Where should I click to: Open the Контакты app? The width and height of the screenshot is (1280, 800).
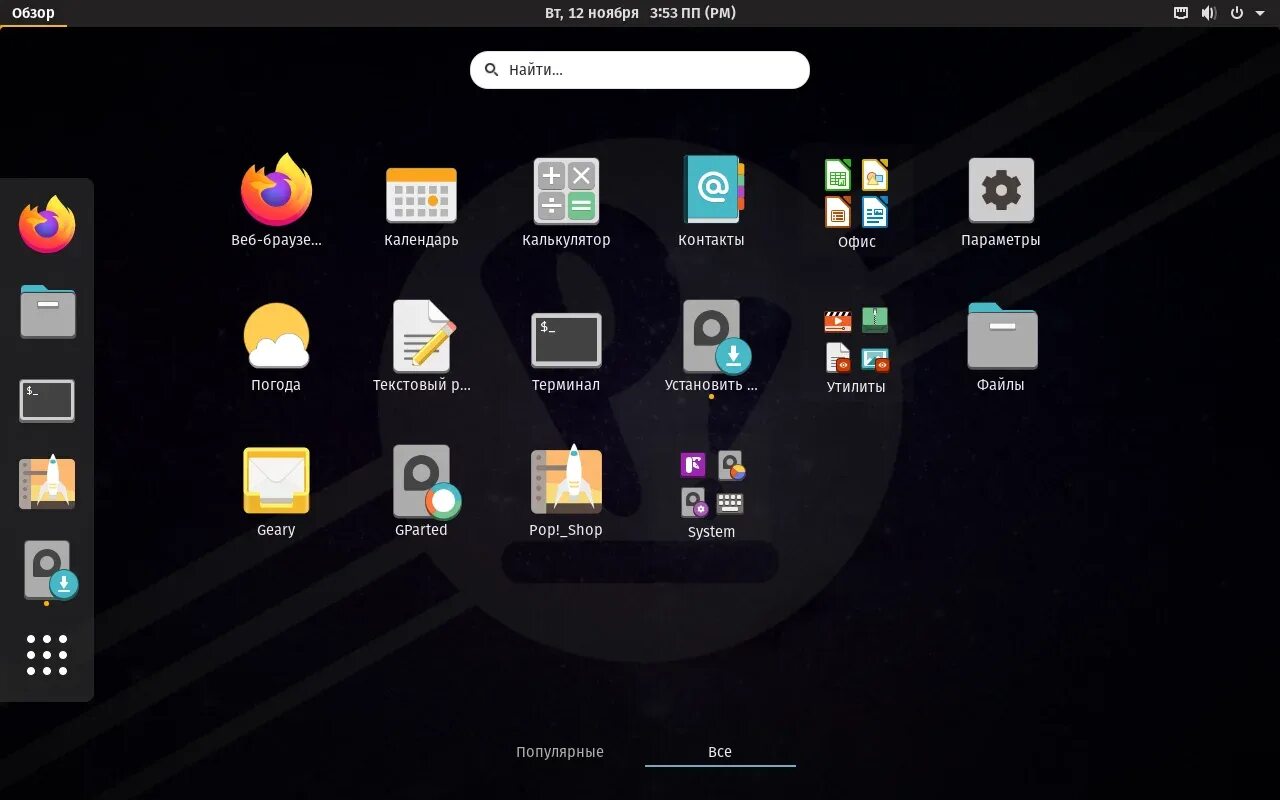711,200
